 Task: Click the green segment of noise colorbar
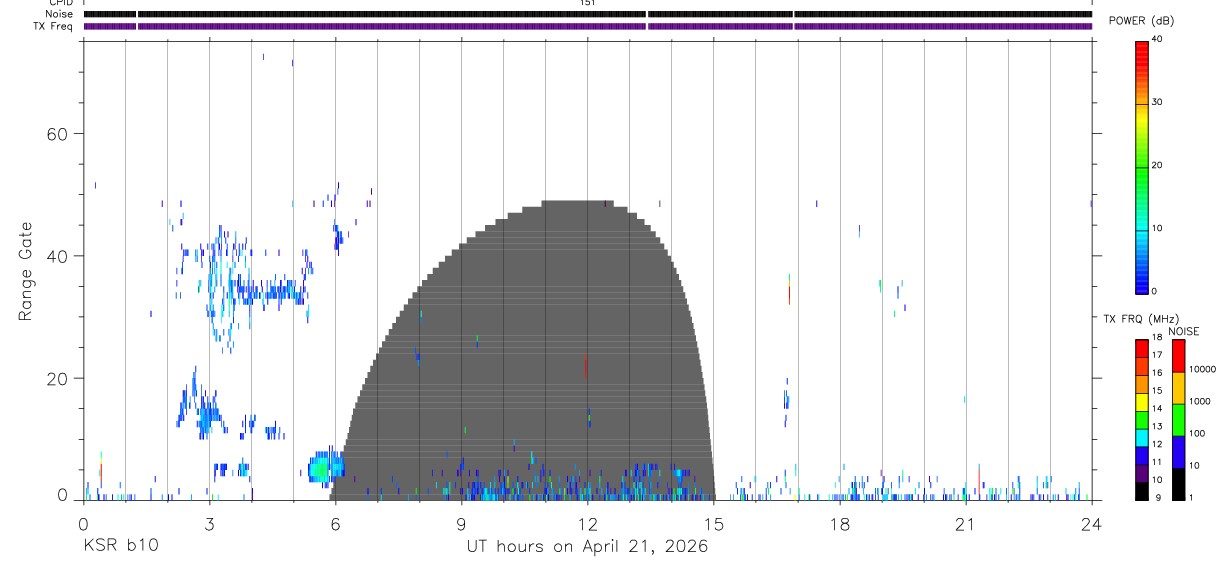point(1178,420)
